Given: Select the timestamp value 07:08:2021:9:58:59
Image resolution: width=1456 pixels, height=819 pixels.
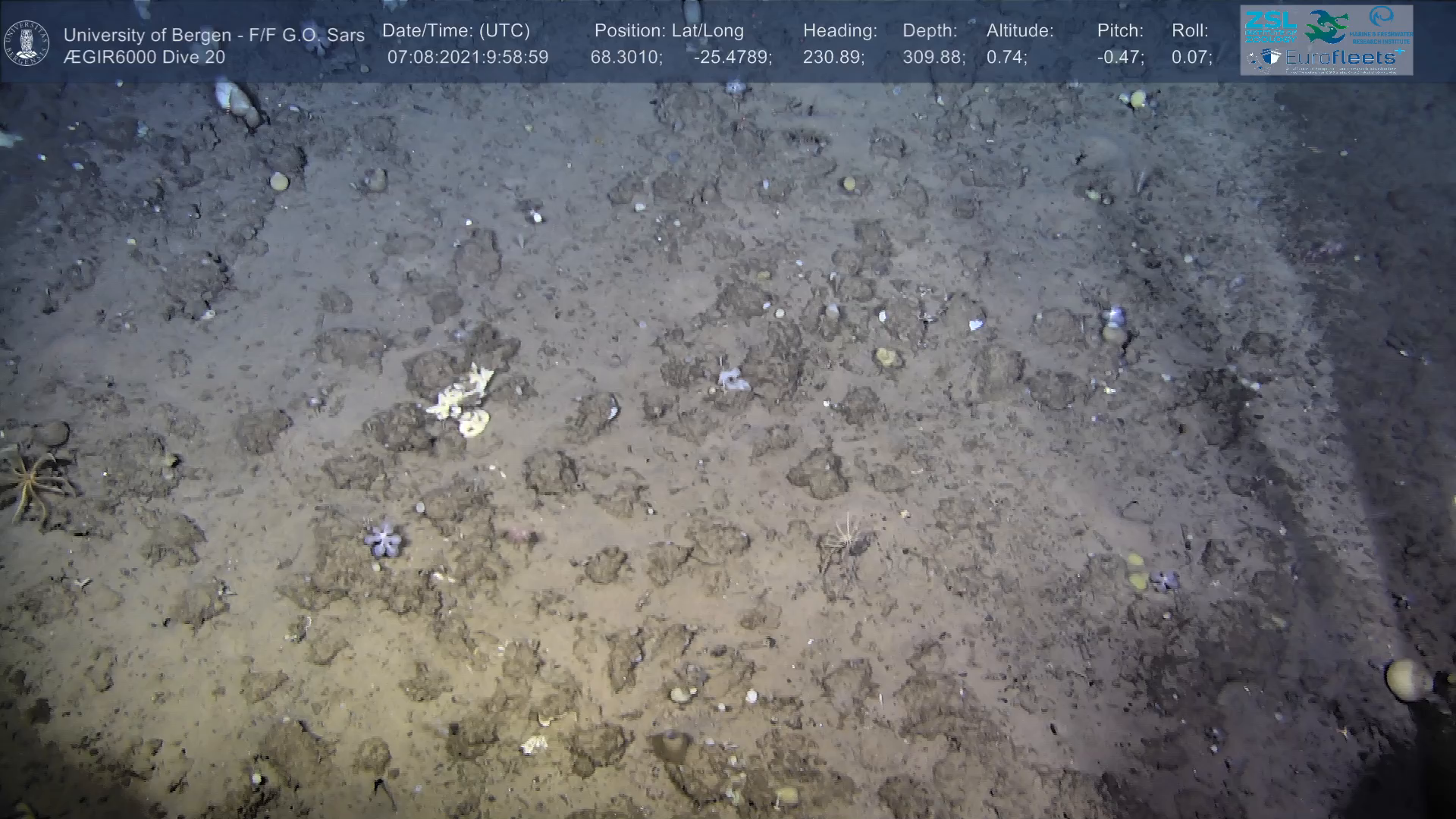Looking at the screenshot, I should click(x=467, y=58).
